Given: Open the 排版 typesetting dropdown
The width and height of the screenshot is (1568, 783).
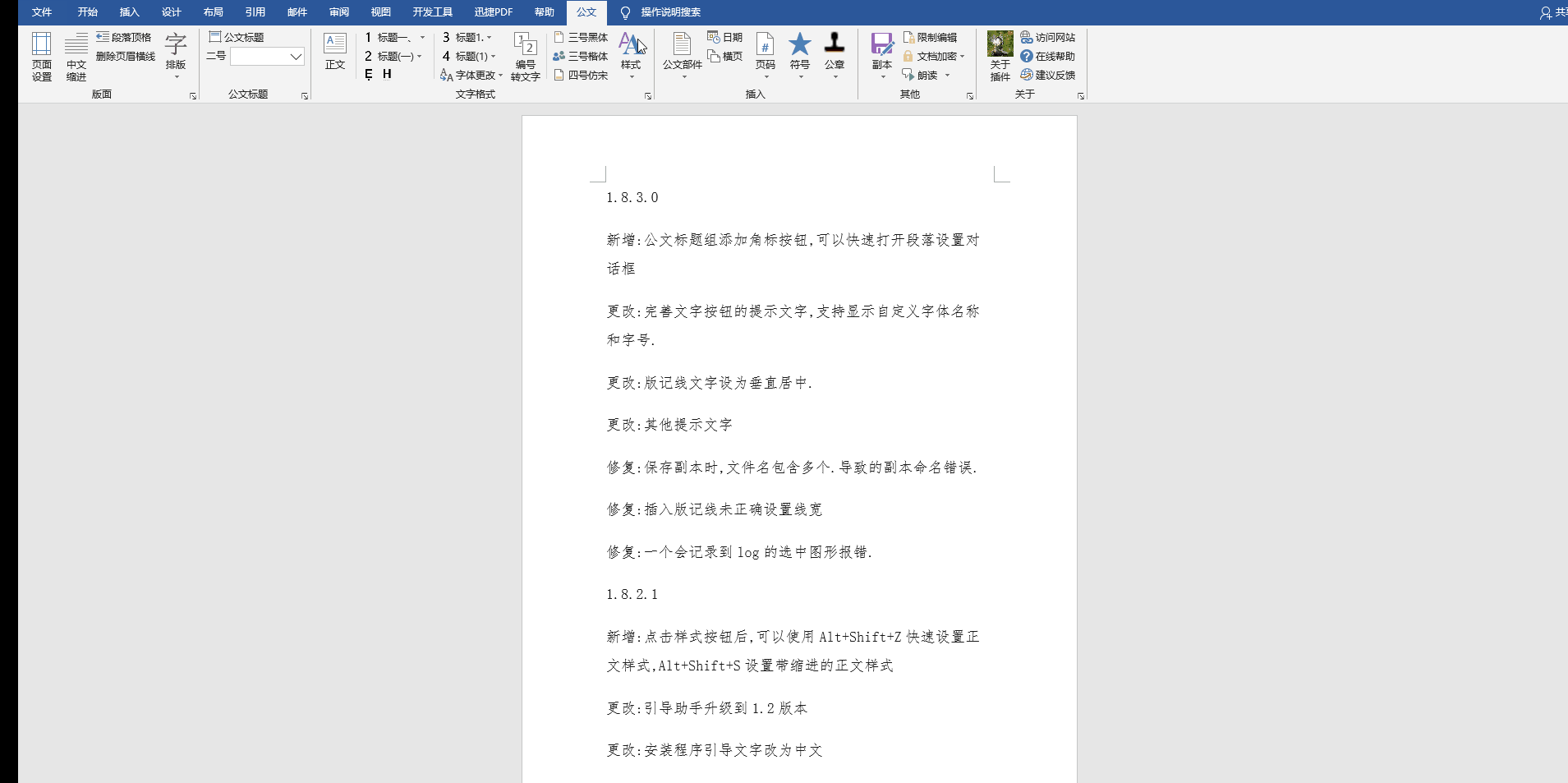Looking at the screenshot, I should pos(176,56).
